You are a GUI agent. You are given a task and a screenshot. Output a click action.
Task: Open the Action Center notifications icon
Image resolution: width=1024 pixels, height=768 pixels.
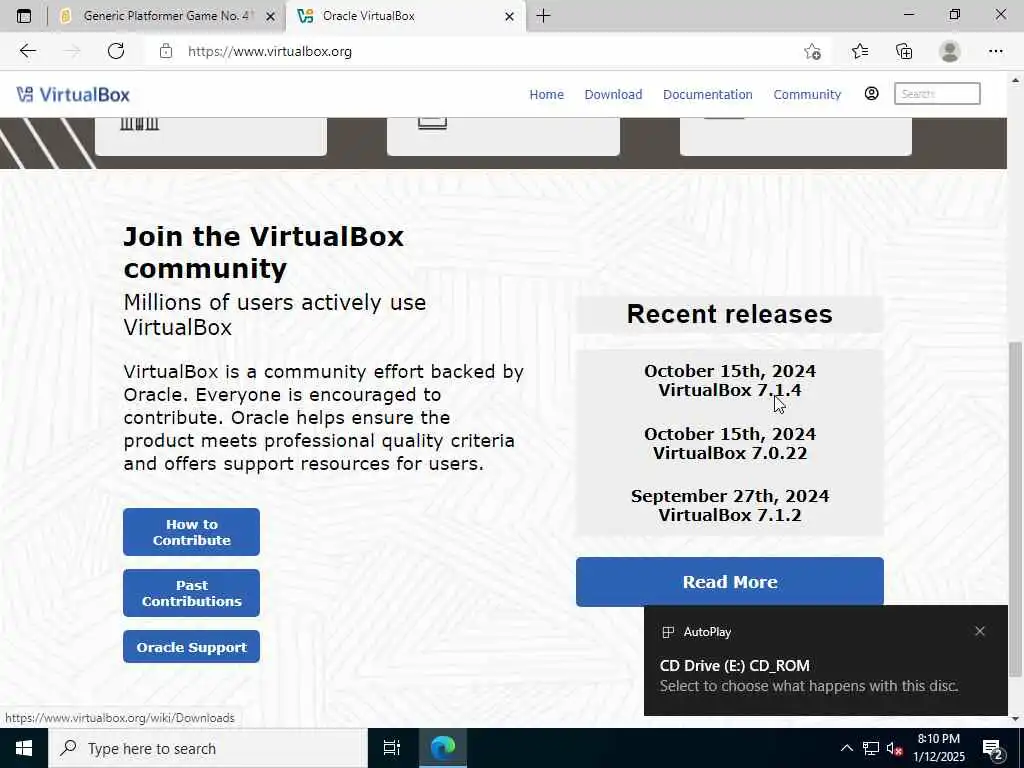[993, 748]
